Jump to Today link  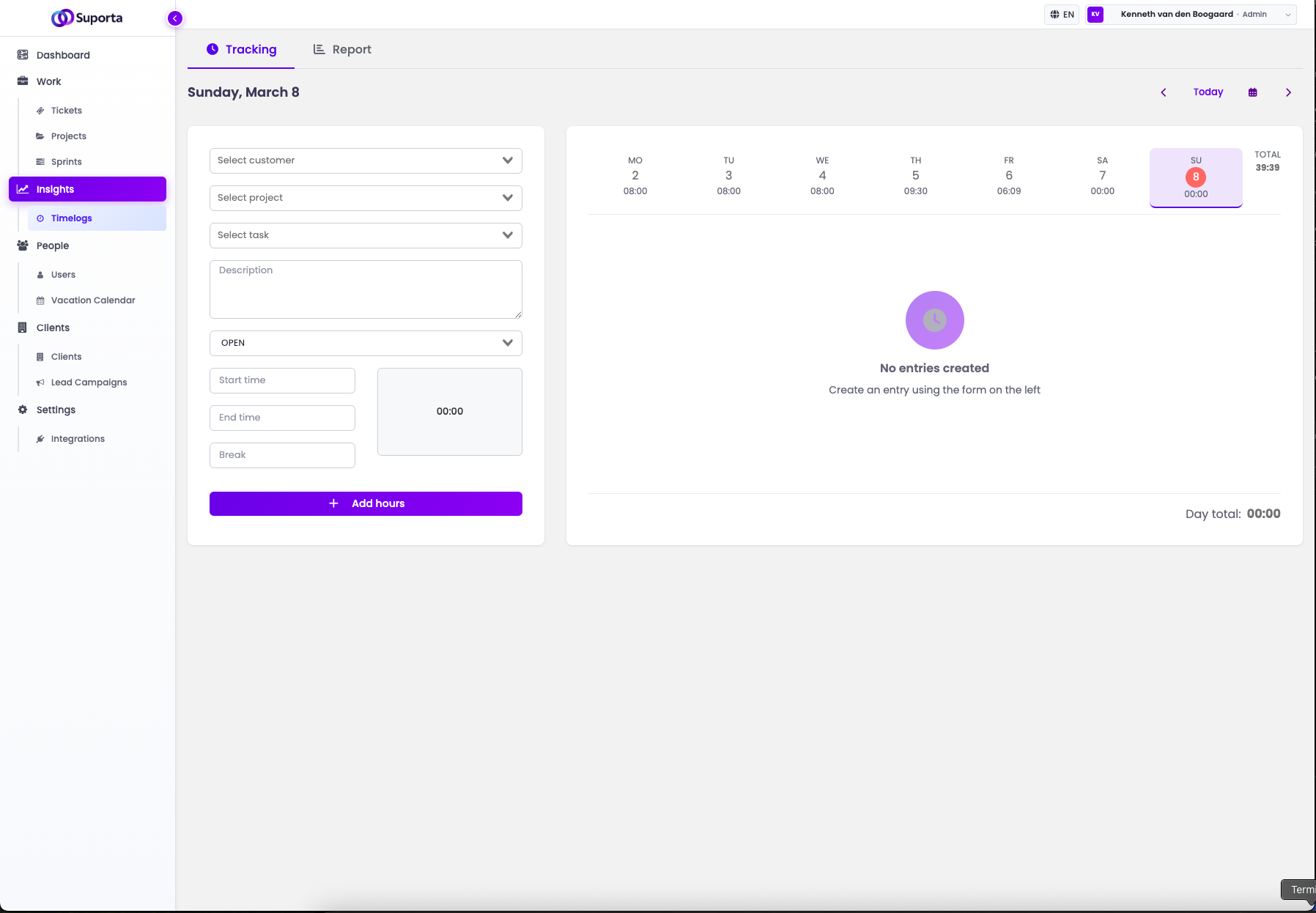coord(1208,92)
